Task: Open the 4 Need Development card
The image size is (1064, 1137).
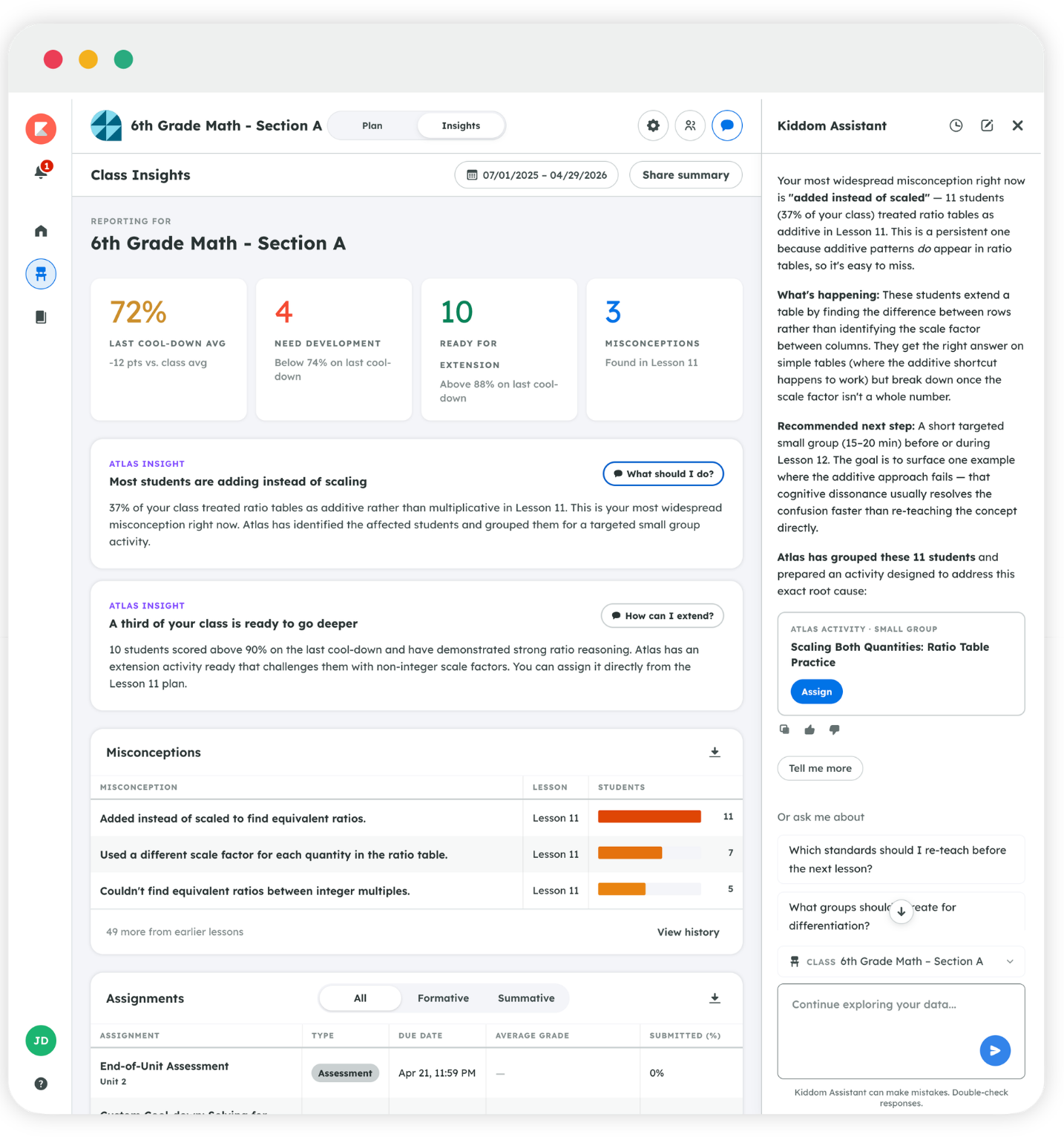Action: (x=334, y=350)
